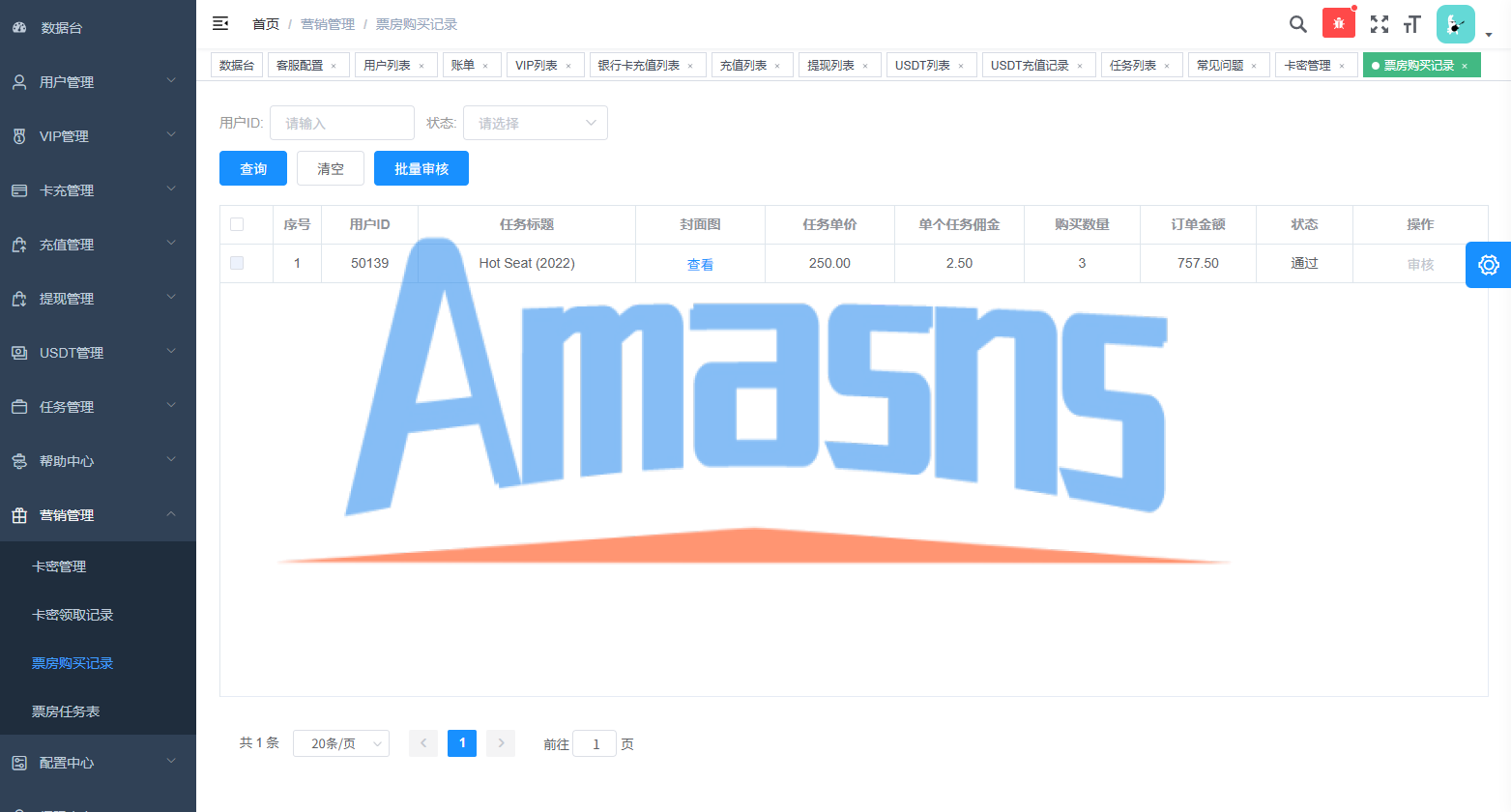This screenshot has width=1511, height=812.
Task: Open the blue settings gear panel
Action: [x=1489, y=265]
